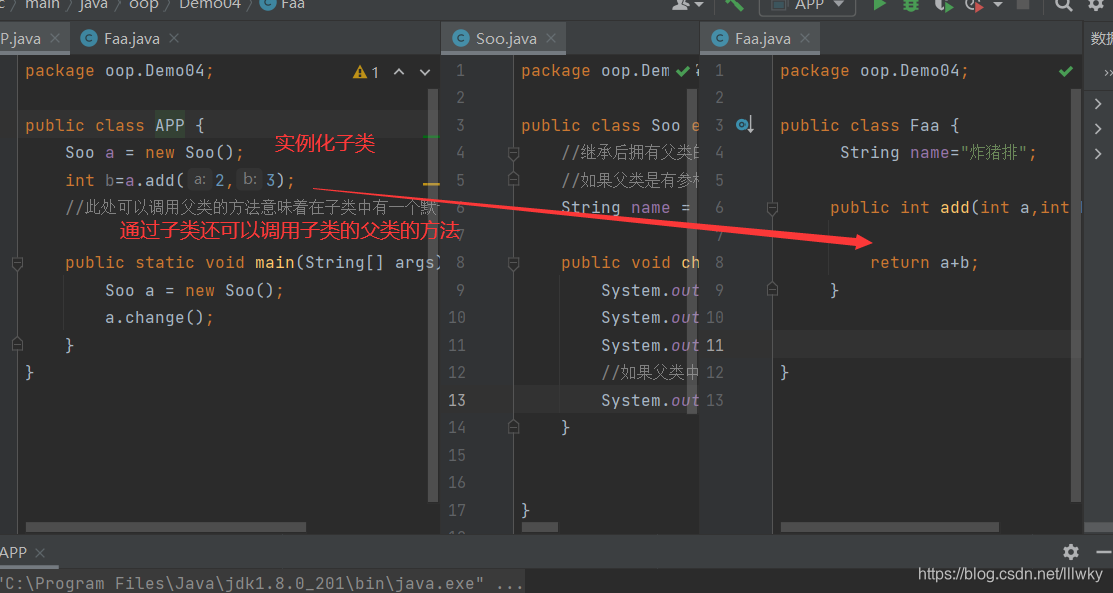Click yellow warning stripe mark in APP editor
The width and height of the screenshot is (1113, 593).
(x=431, y=184)
